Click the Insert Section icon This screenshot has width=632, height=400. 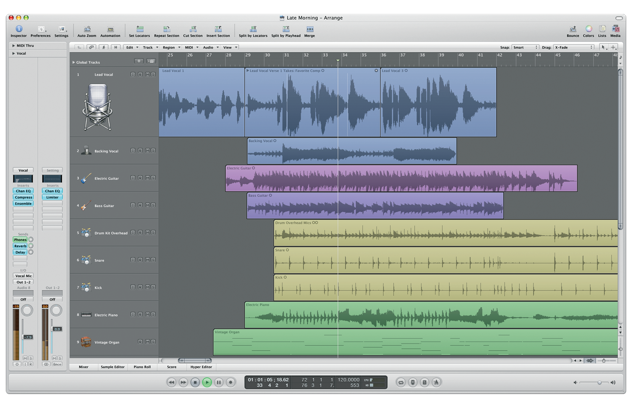(218, 29)
